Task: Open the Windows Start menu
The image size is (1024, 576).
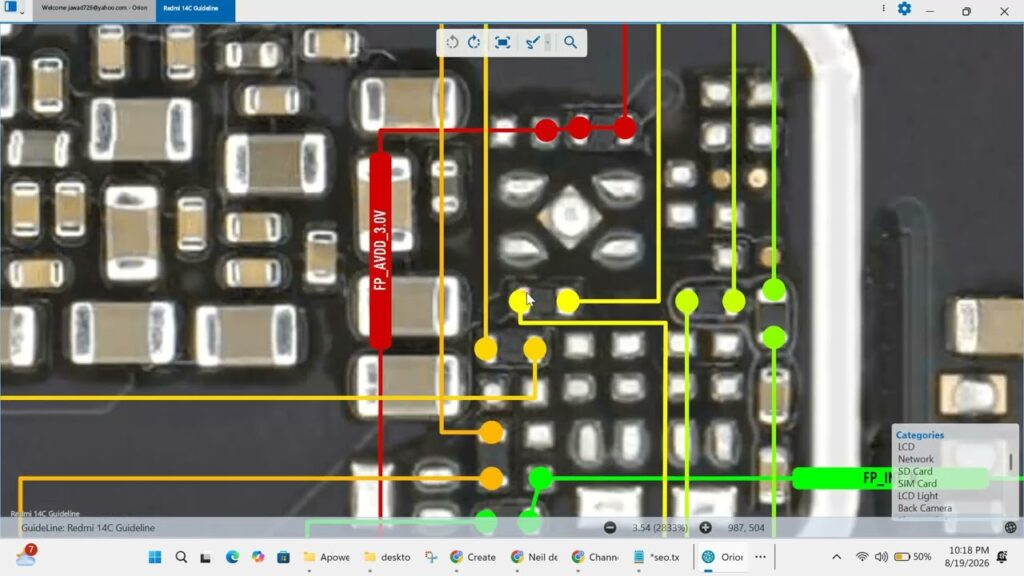Action: [155, 557]
